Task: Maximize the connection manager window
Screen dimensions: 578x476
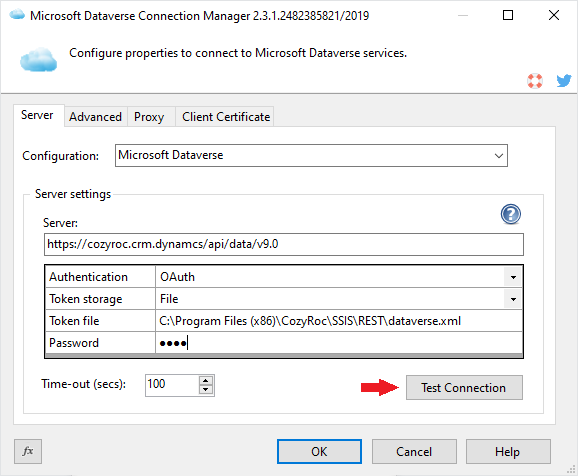Action: tap(508, 15)
